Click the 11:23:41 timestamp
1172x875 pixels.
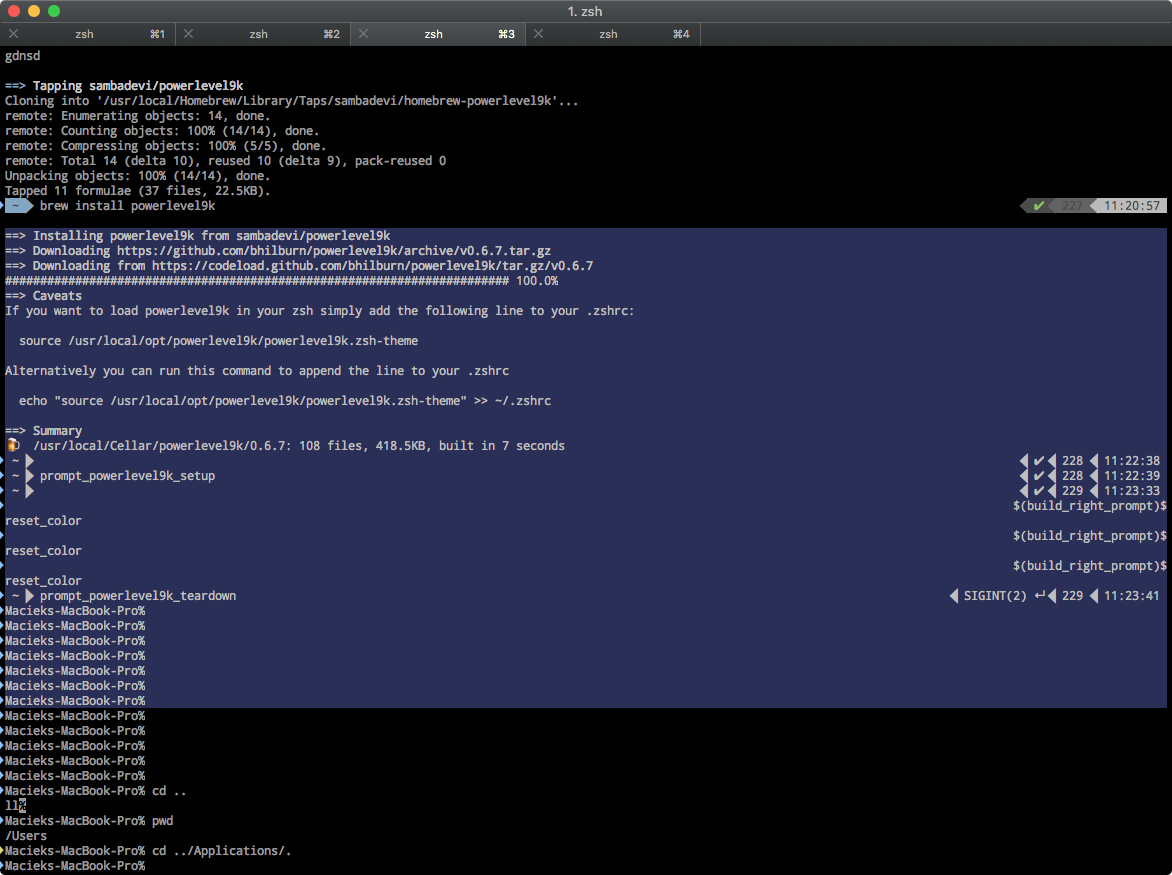pos(1132,596)
